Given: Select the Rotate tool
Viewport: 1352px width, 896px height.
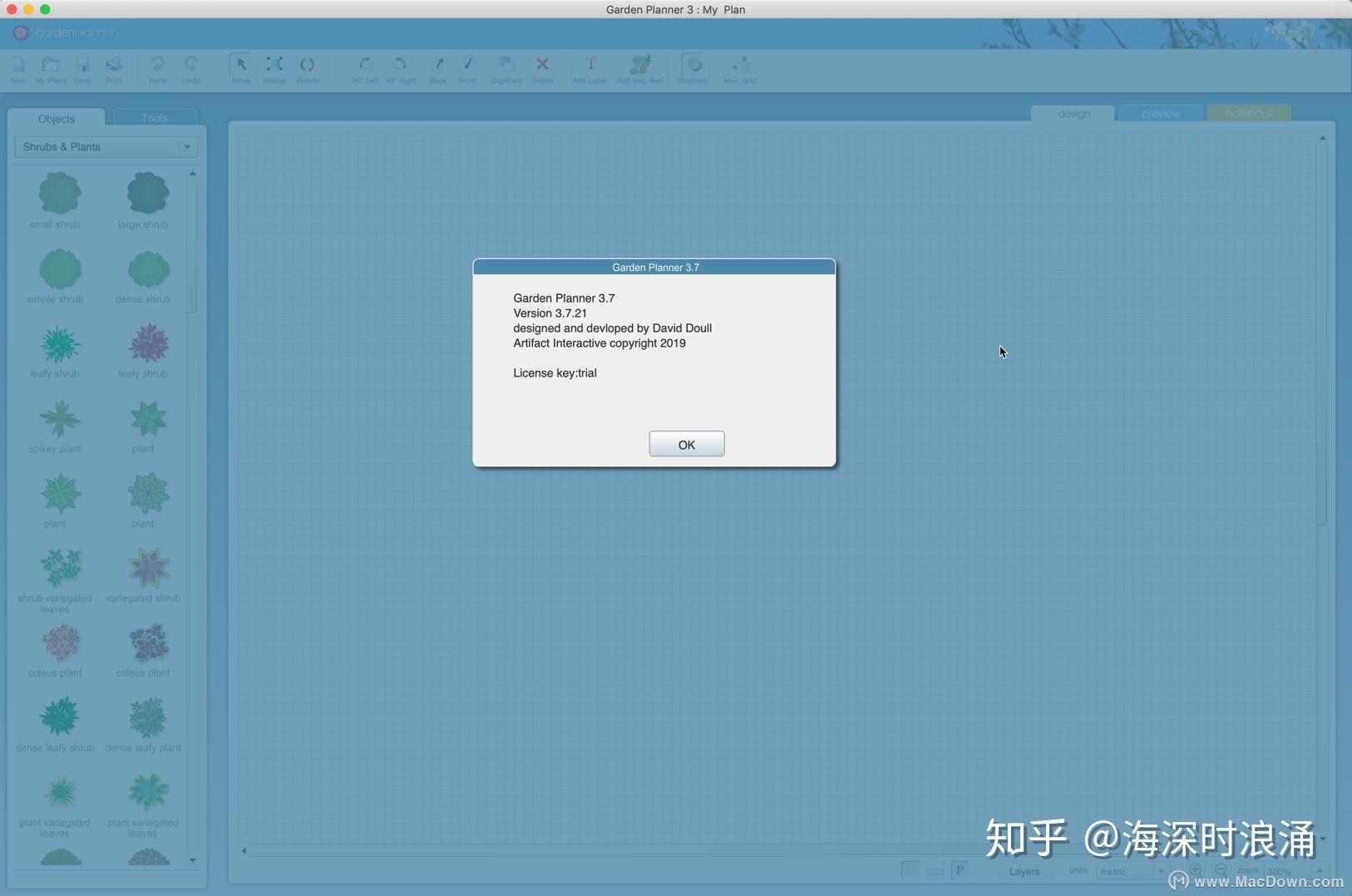Looking at the screenshot, I should pyautogui.click(x=307, y=66).
